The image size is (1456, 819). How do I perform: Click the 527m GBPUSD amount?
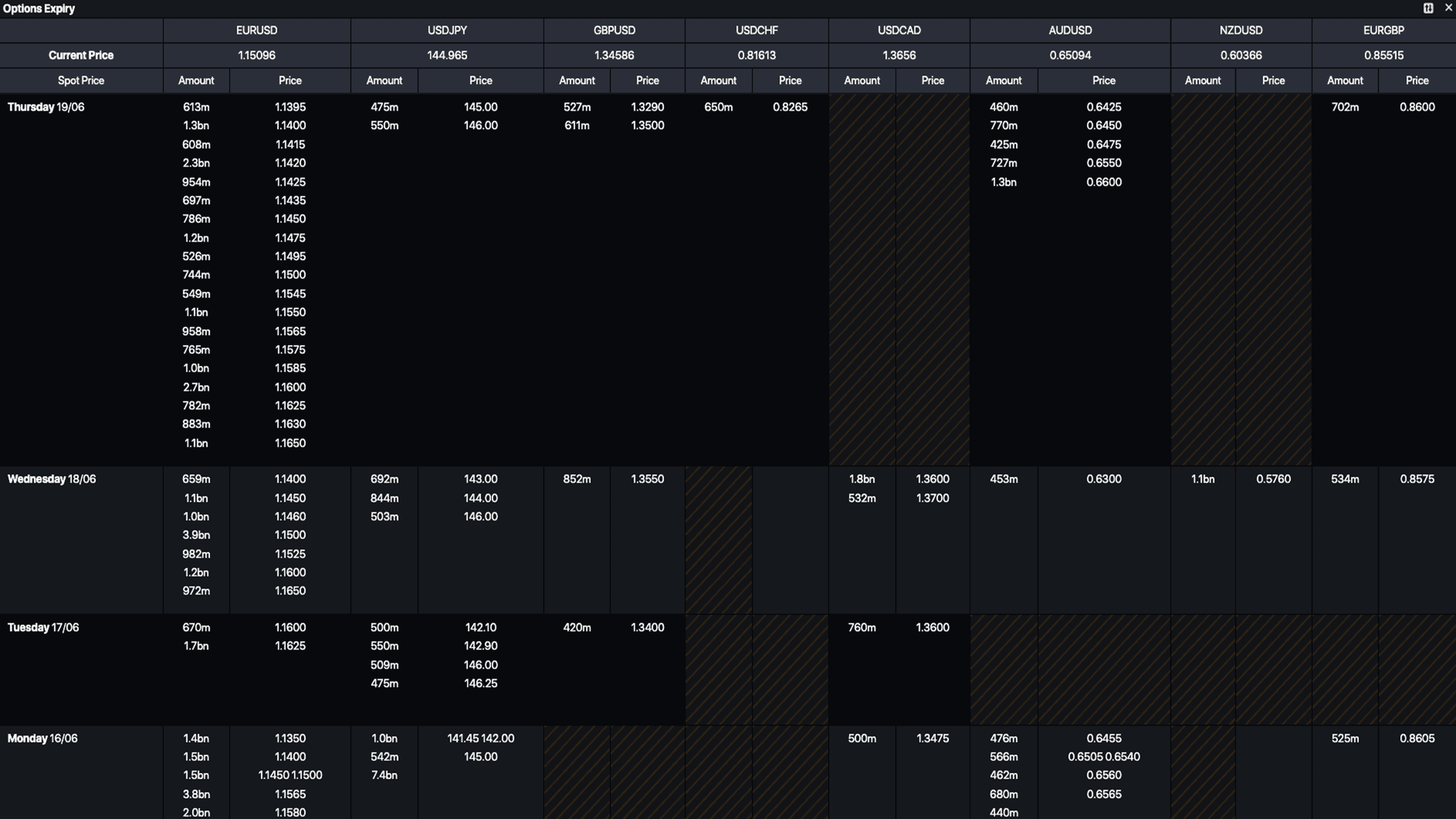click(x=577, y=107)
